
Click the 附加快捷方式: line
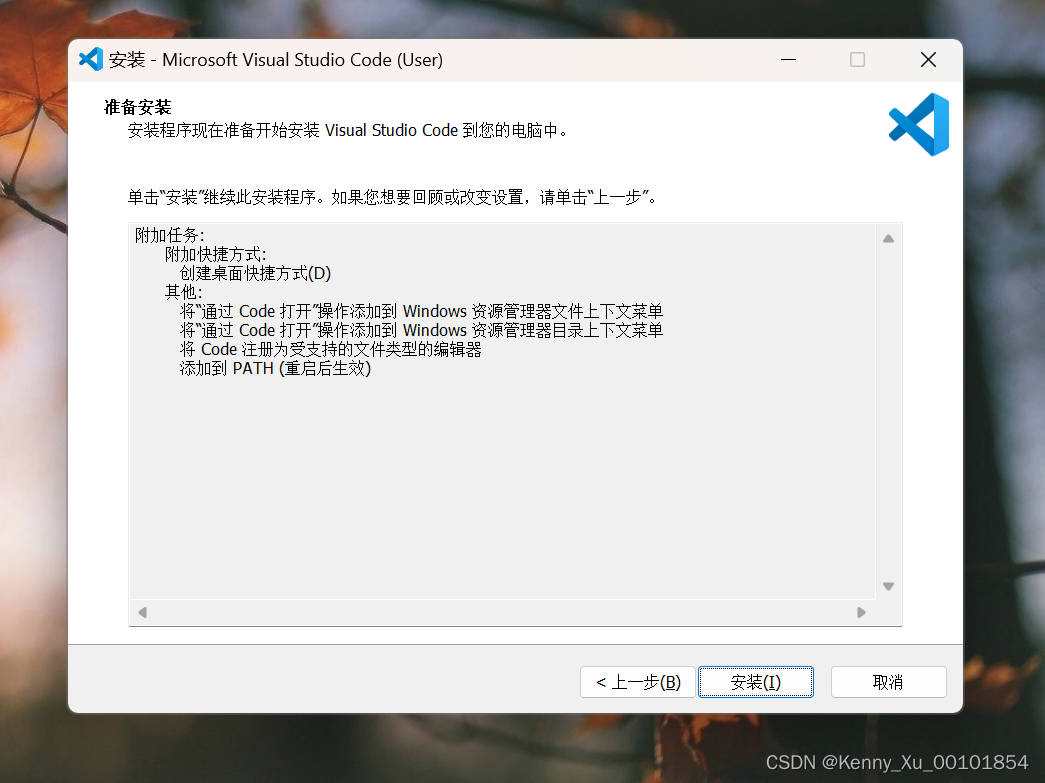coord(215,255)
